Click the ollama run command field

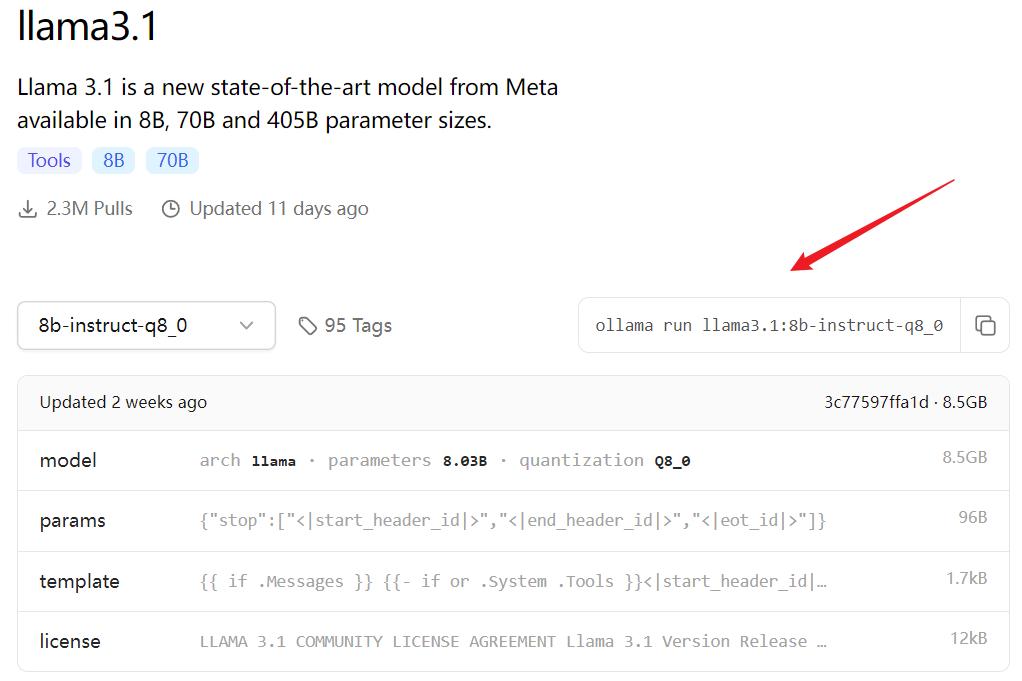pyautogui.click(x=768, y=326)
